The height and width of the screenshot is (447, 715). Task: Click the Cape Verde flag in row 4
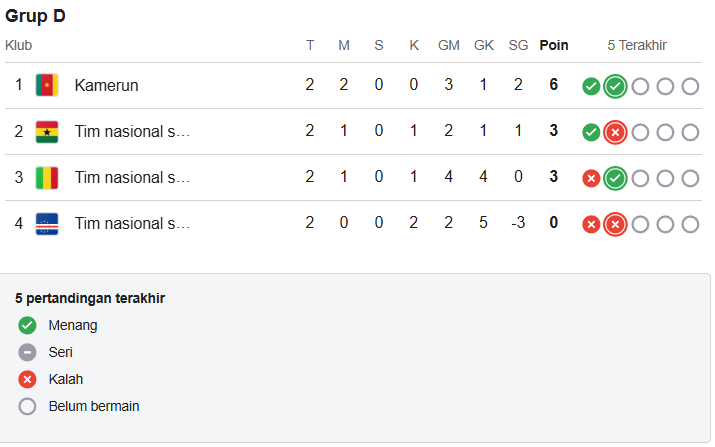pos(47,224)
